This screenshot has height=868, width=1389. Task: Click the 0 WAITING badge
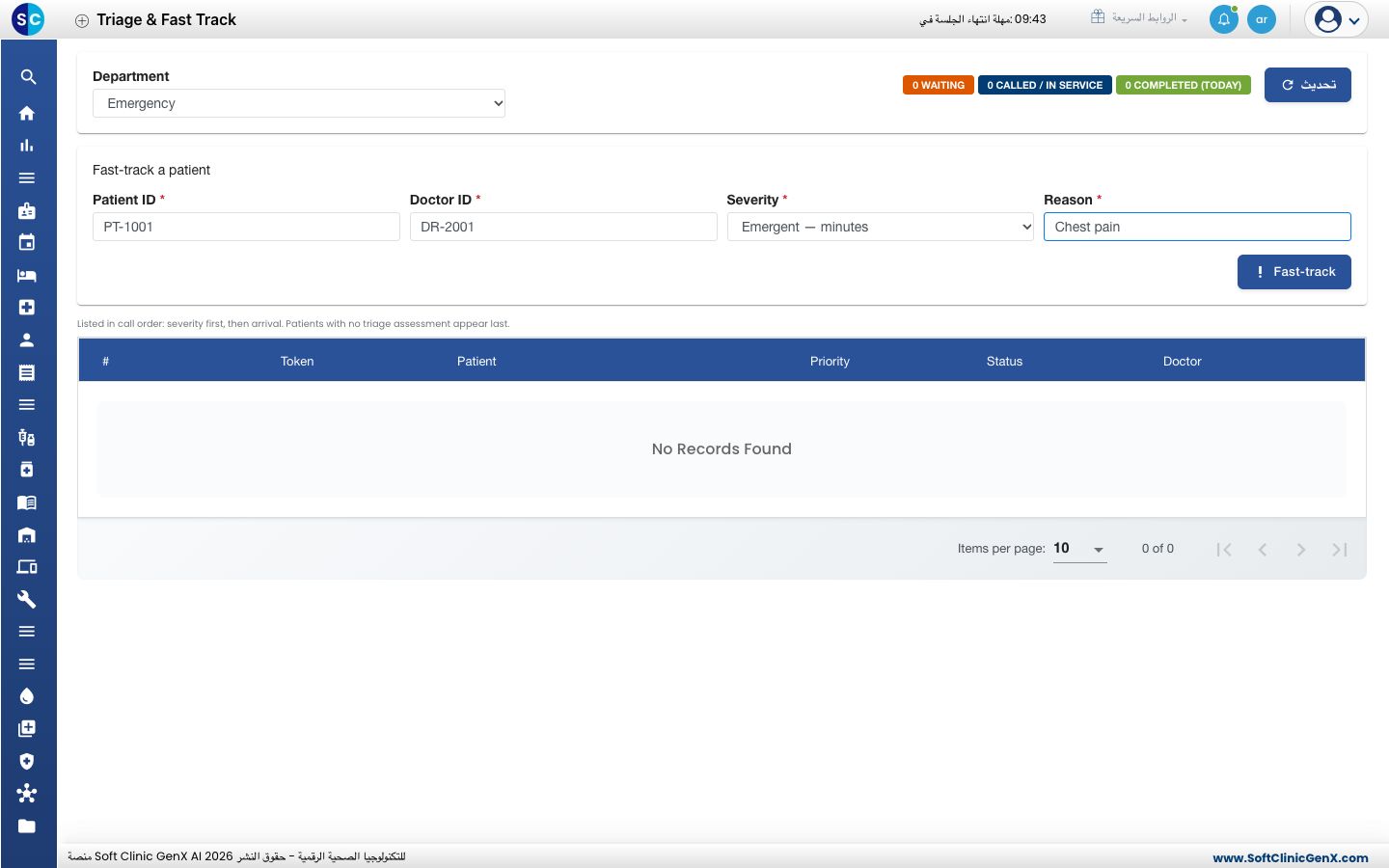pyautogui.click(x=939, y=85)
